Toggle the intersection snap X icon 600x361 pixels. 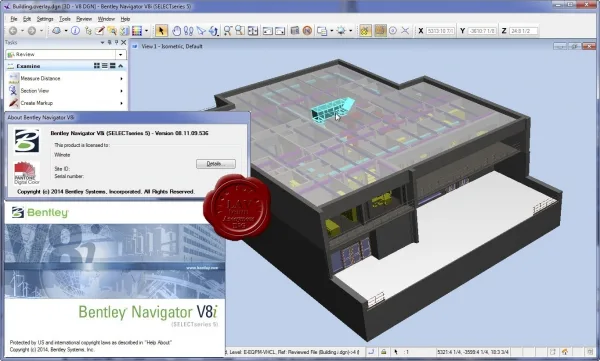point(405,31)
